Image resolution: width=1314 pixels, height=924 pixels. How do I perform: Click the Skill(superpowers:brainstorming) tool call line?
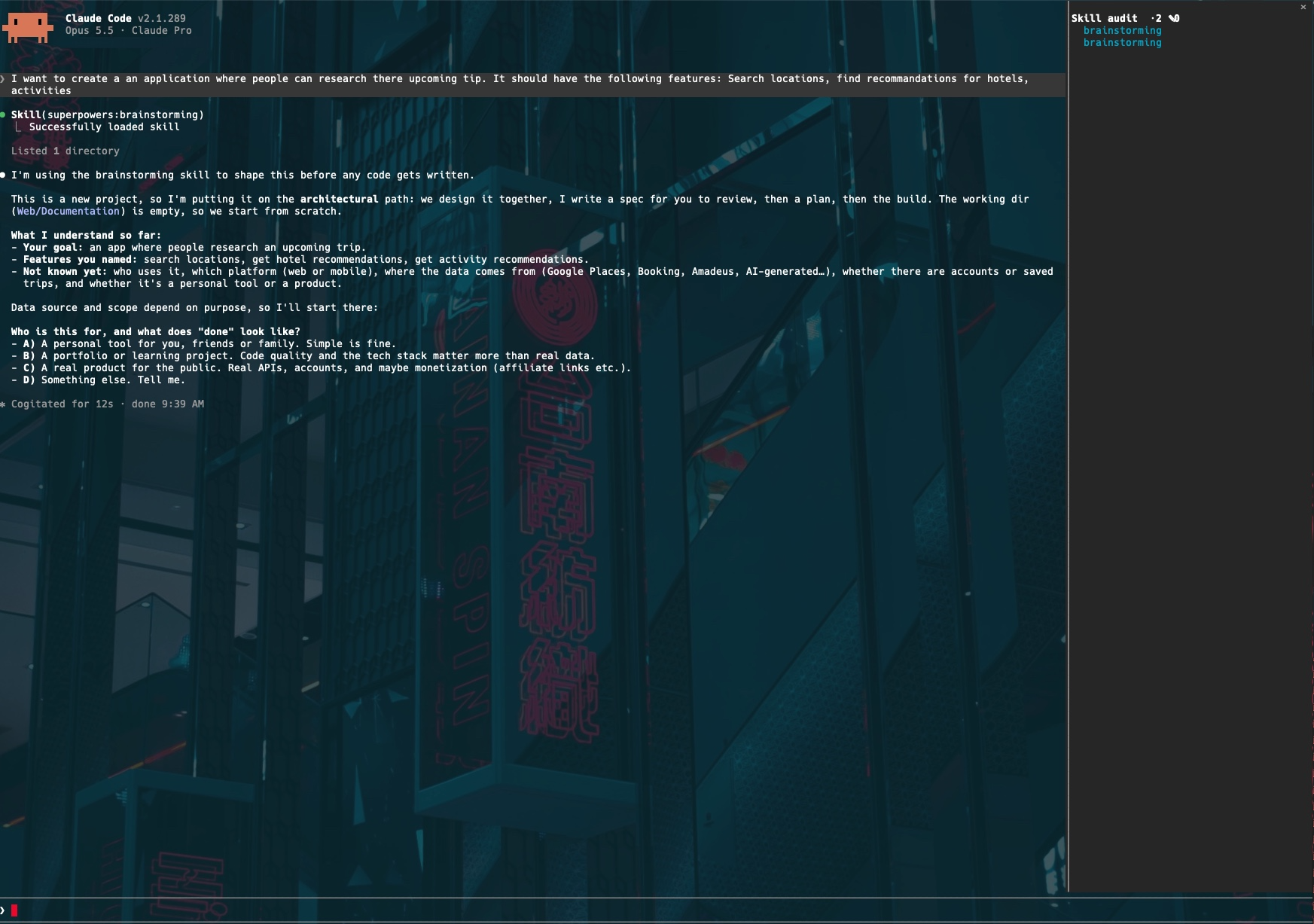(108, 114)
